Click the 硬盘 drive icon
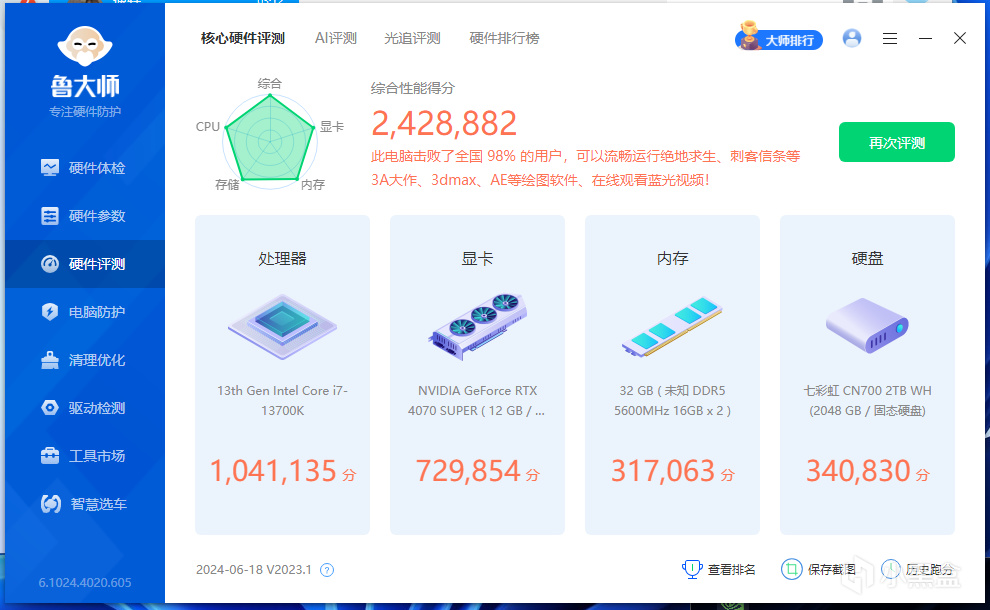 (x=867, y=326)
